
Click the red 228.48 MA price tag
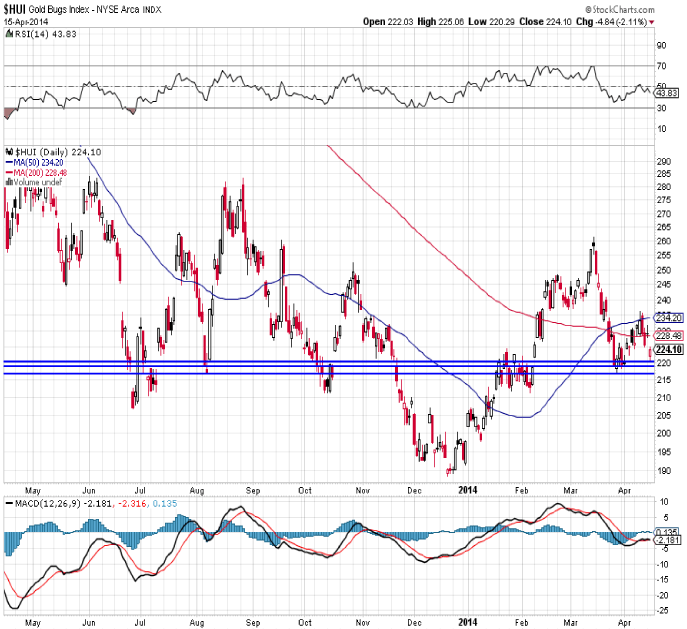point(668,335)
